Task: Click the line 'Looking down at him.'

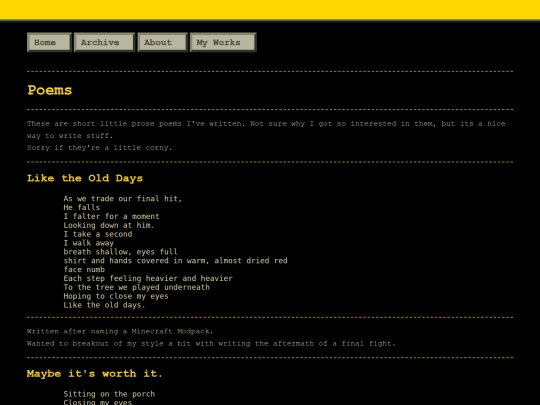Action: pyautogui.click(x=109, y=225)
